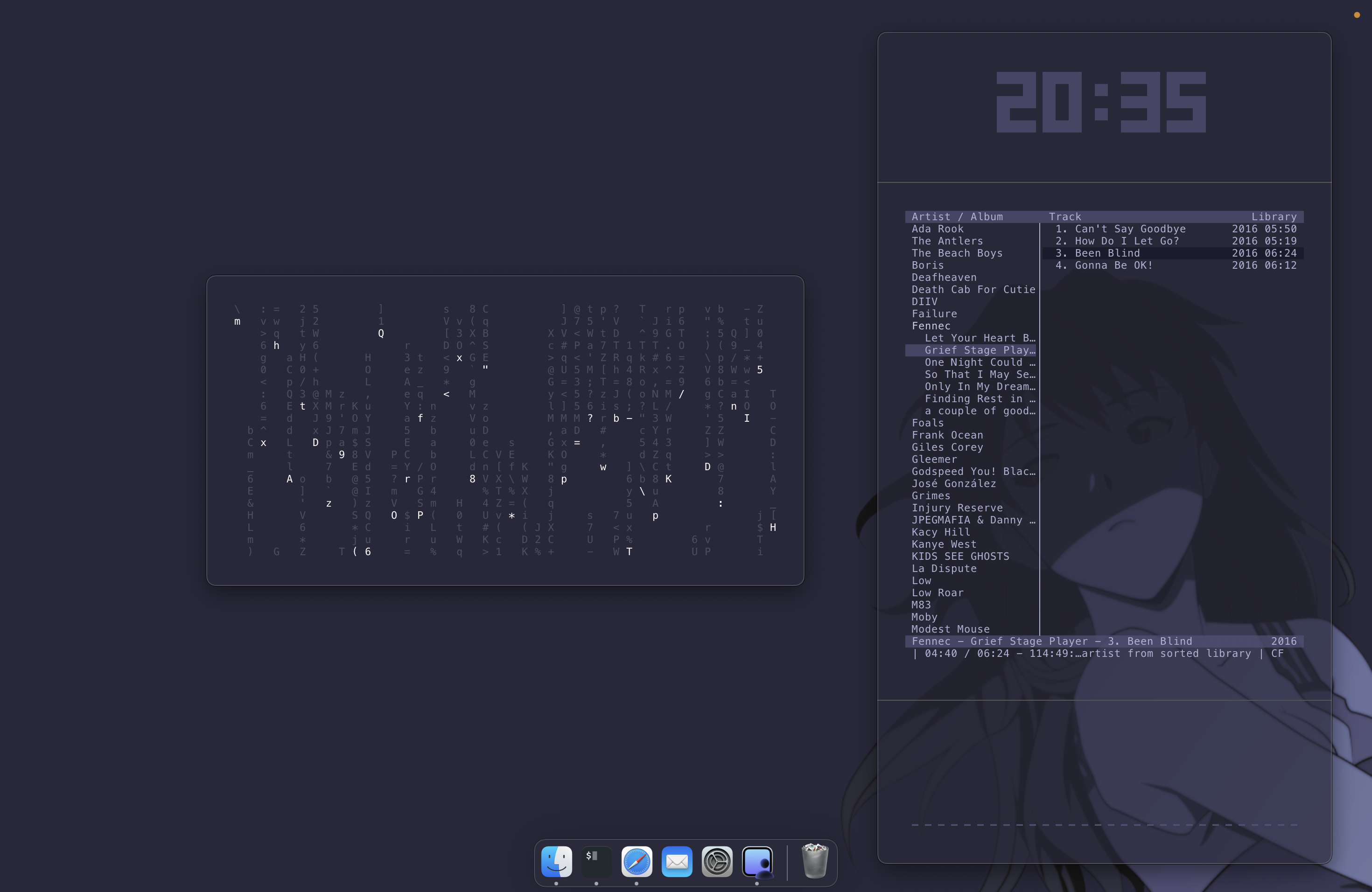Click the orange dot status indicator
The image size is (1372, 892).
pyautogui.click(x=1357, y=15)
